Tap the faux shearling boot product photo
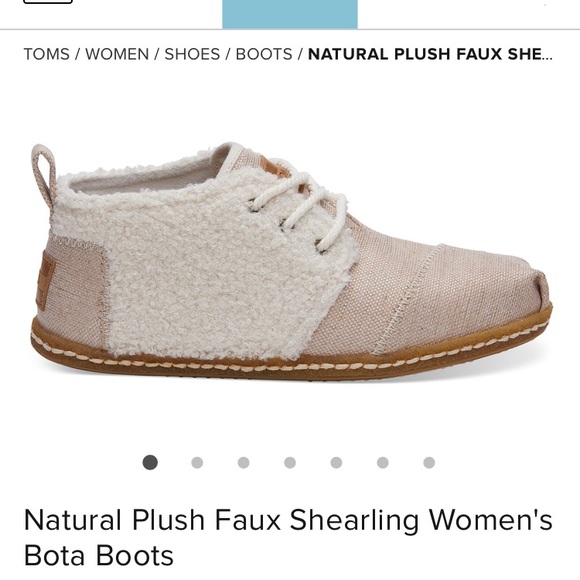 pyautogui.click(x=291, y=262)
